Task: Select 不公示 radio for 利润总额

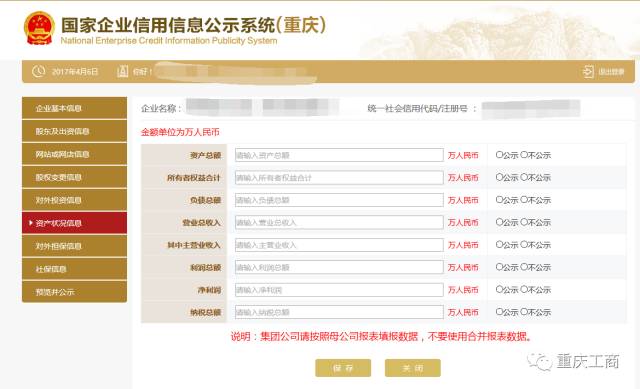Action: pyautogui.click(x=524, y=267)
